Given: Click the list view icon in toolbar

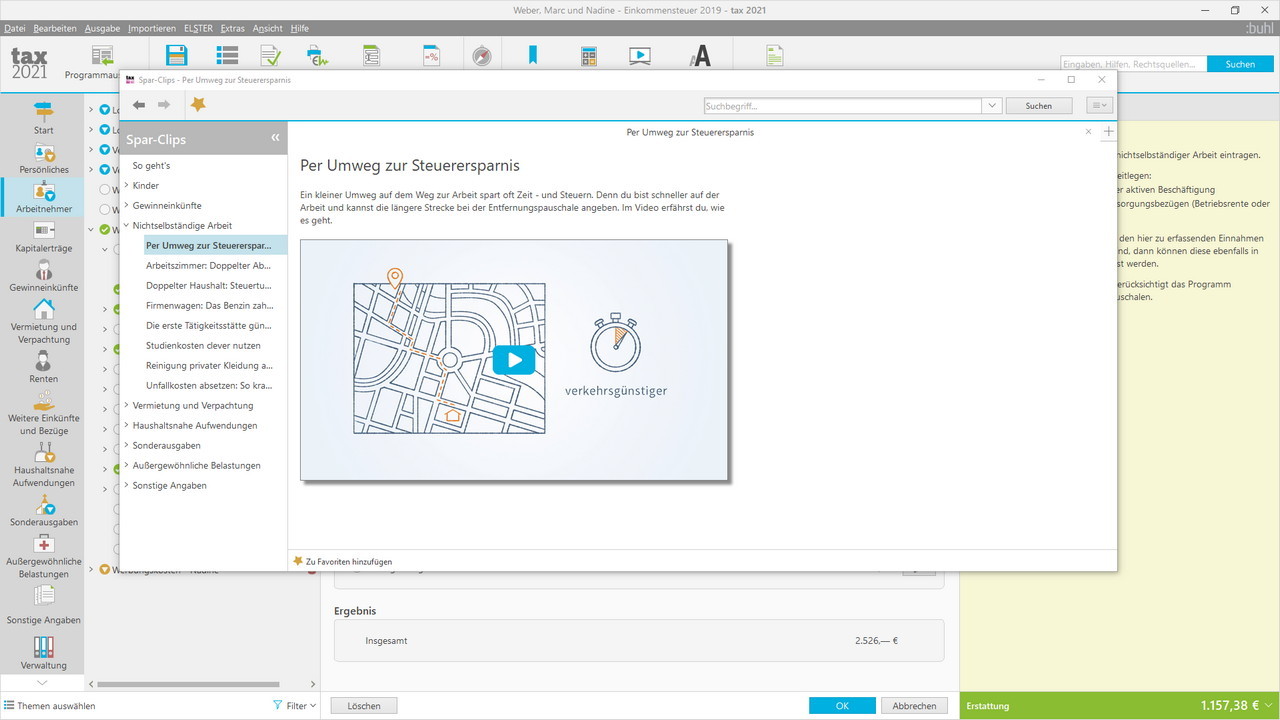Looking at the screenshot, I should point(227,56).
